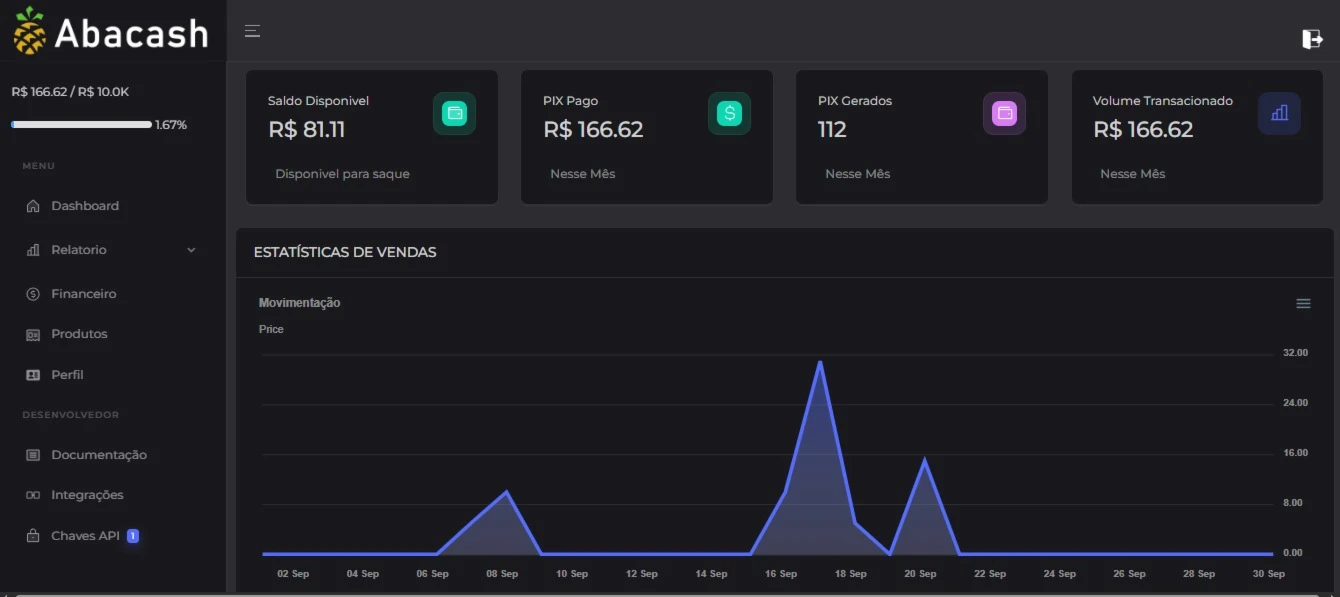The image size is (1340, 597).
Task: Click the 32.00 y-axis label
Action: click(1295, 353)
